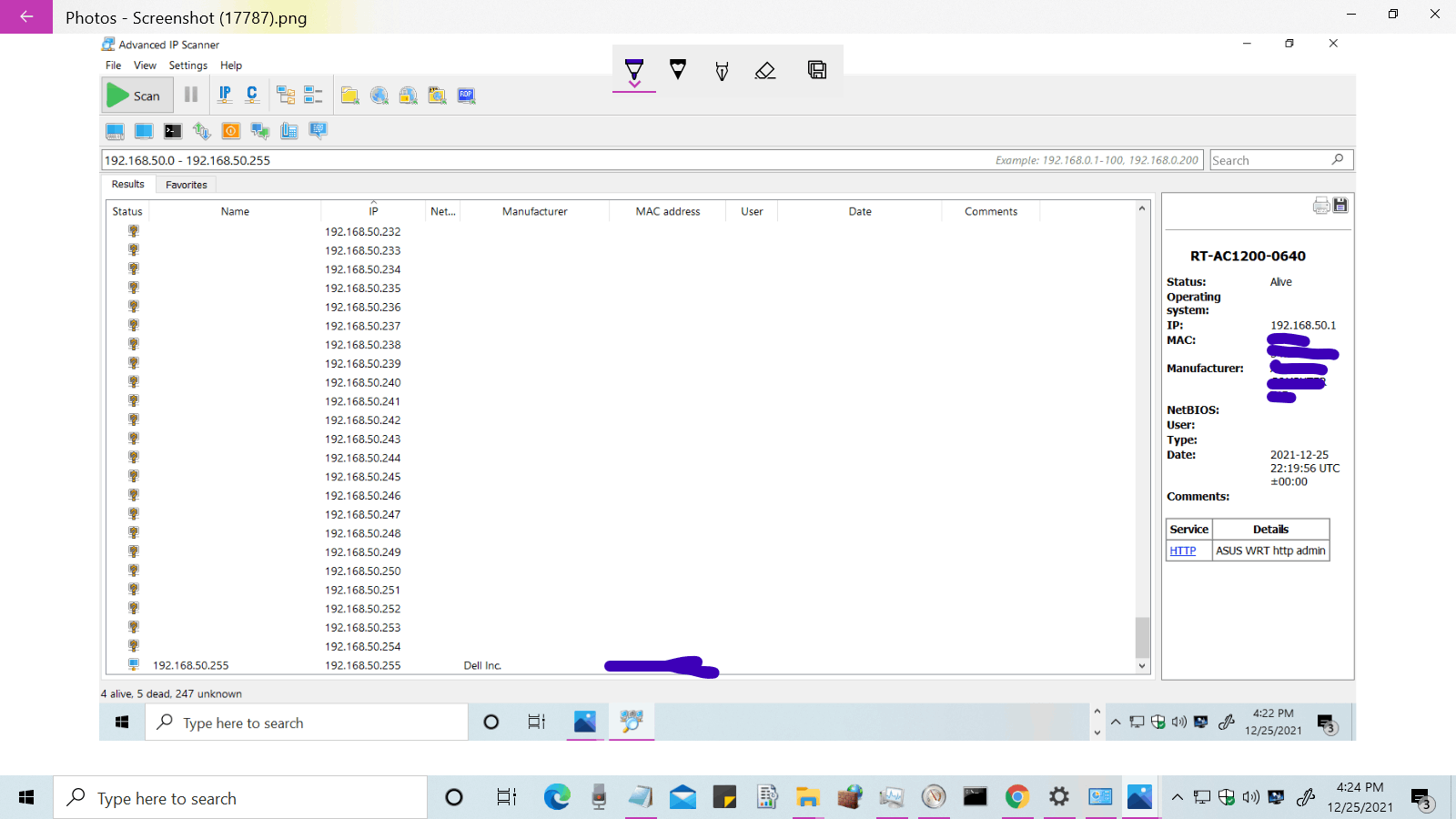Image resolution: width=1456 pixels, height=819 pixels.
Task: Click the IP subnet toolbar icon
Action: pos(225,95)
